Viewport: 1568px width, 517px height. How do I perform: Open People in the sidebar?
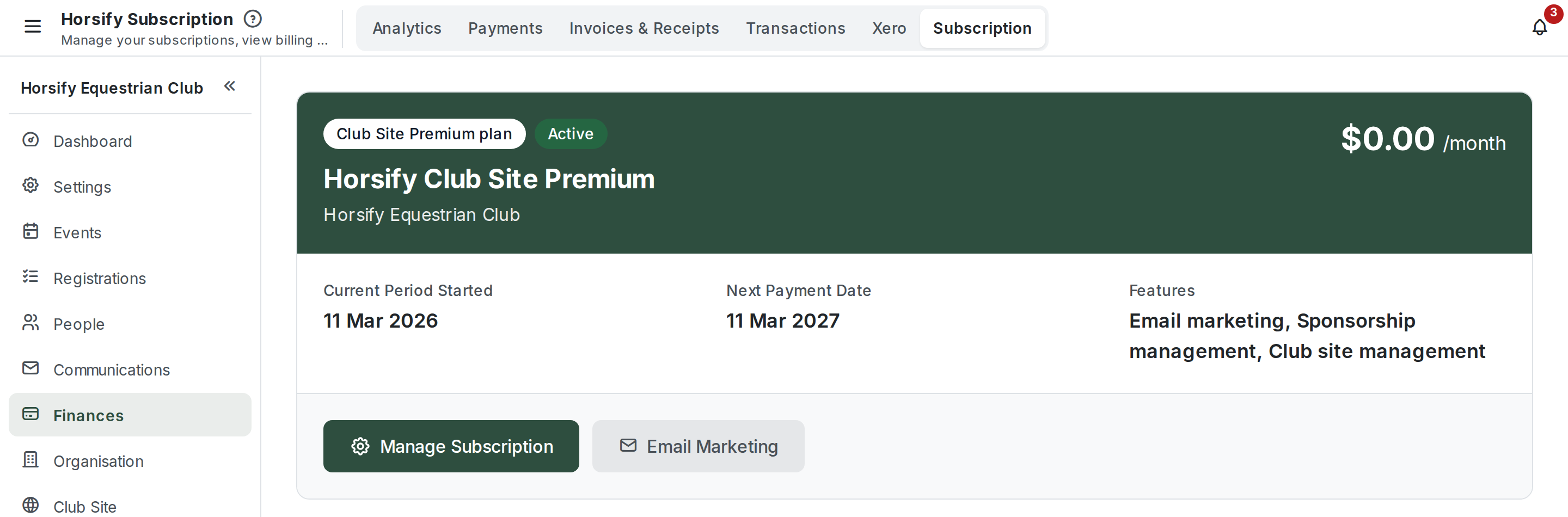tap(130, 324)
